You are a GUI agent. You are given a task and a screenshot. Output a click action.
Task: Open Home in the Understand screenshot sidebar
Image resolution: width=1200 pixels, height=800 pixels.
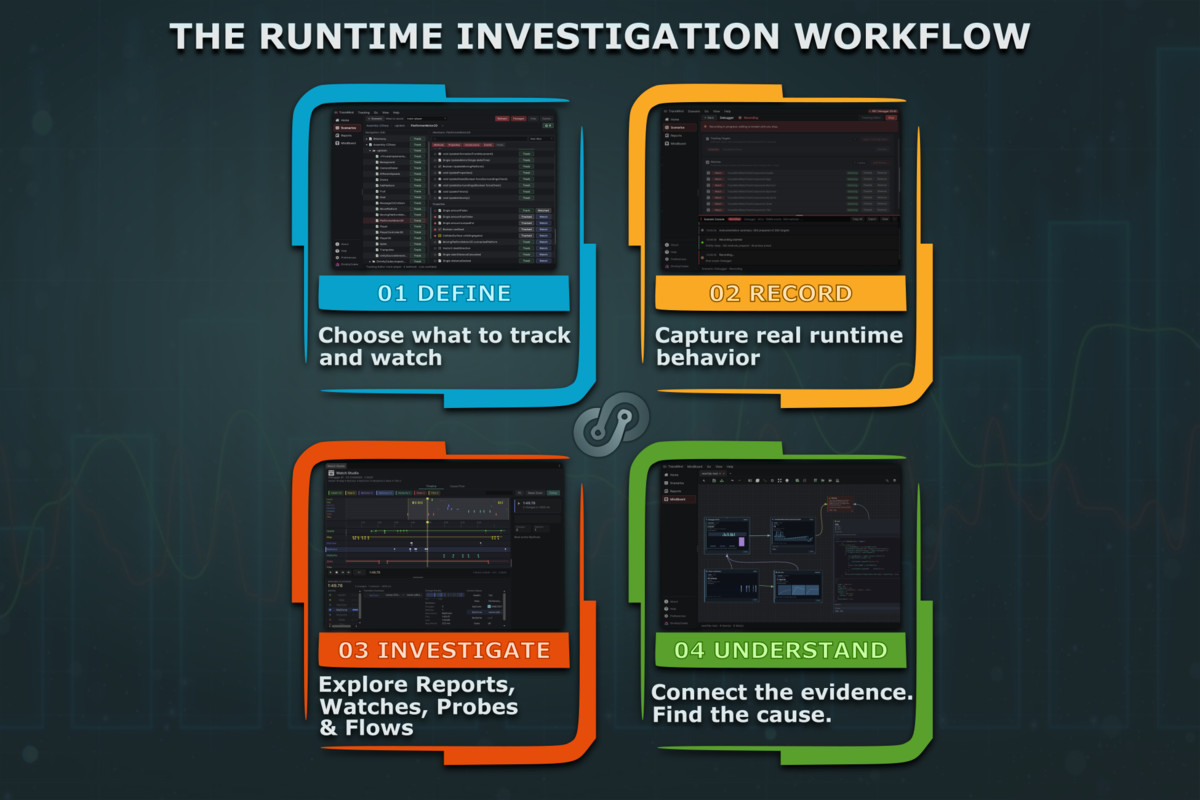coord(673,475)
